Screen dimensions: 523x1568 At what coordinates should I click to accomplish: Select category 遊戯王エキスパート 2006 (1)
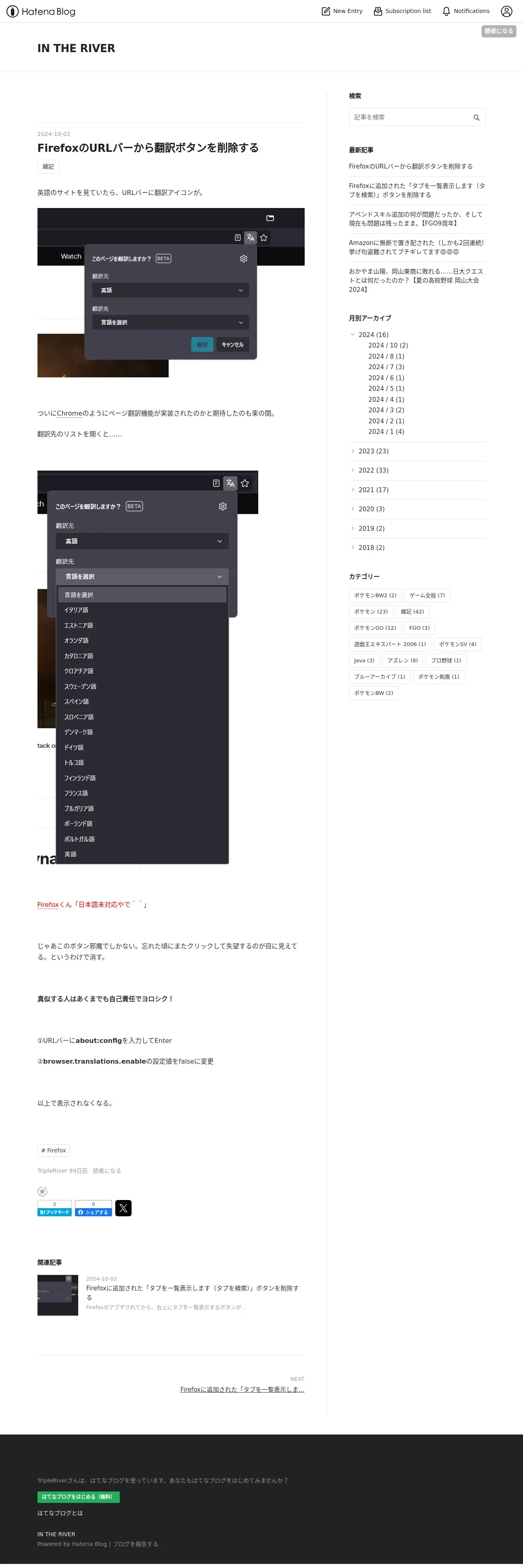click(390, 644)
